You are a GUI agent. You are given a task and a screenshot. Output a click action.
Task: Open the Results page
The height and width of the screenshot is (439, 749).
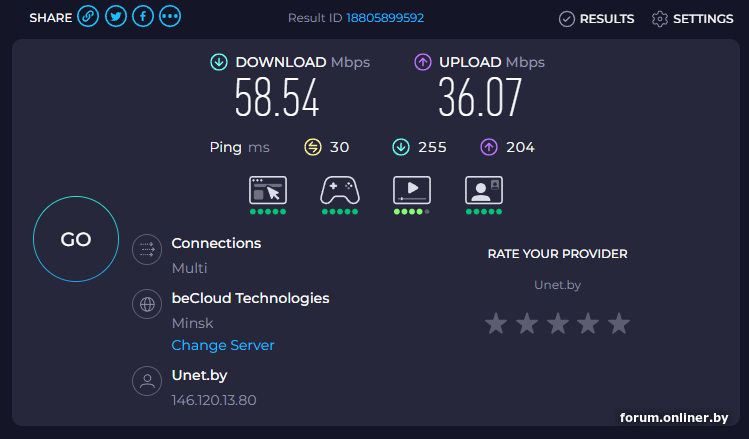596,18
